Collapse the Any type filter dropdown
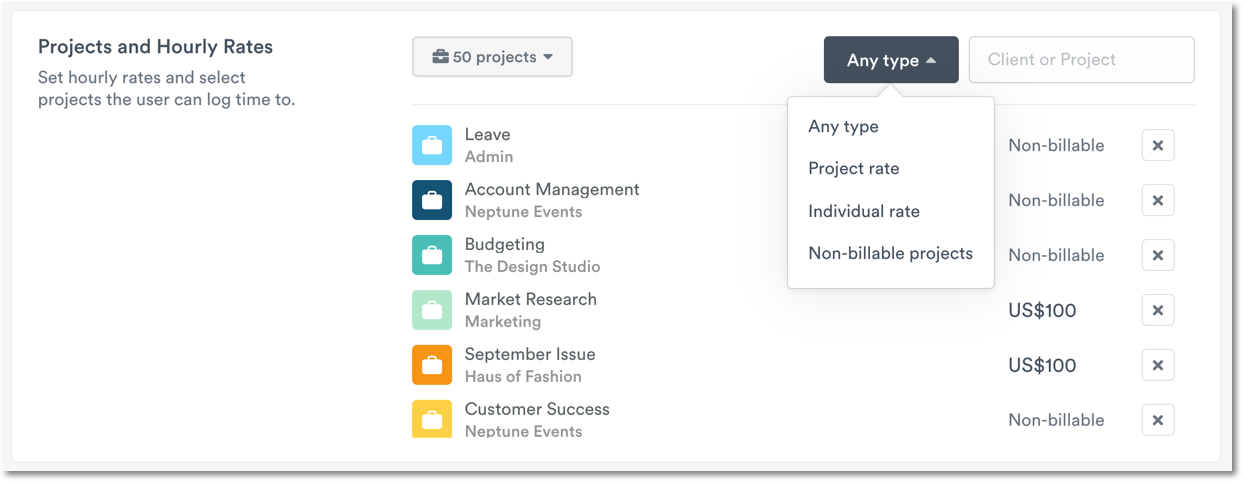1242x481 pixels. pos(891,60)
